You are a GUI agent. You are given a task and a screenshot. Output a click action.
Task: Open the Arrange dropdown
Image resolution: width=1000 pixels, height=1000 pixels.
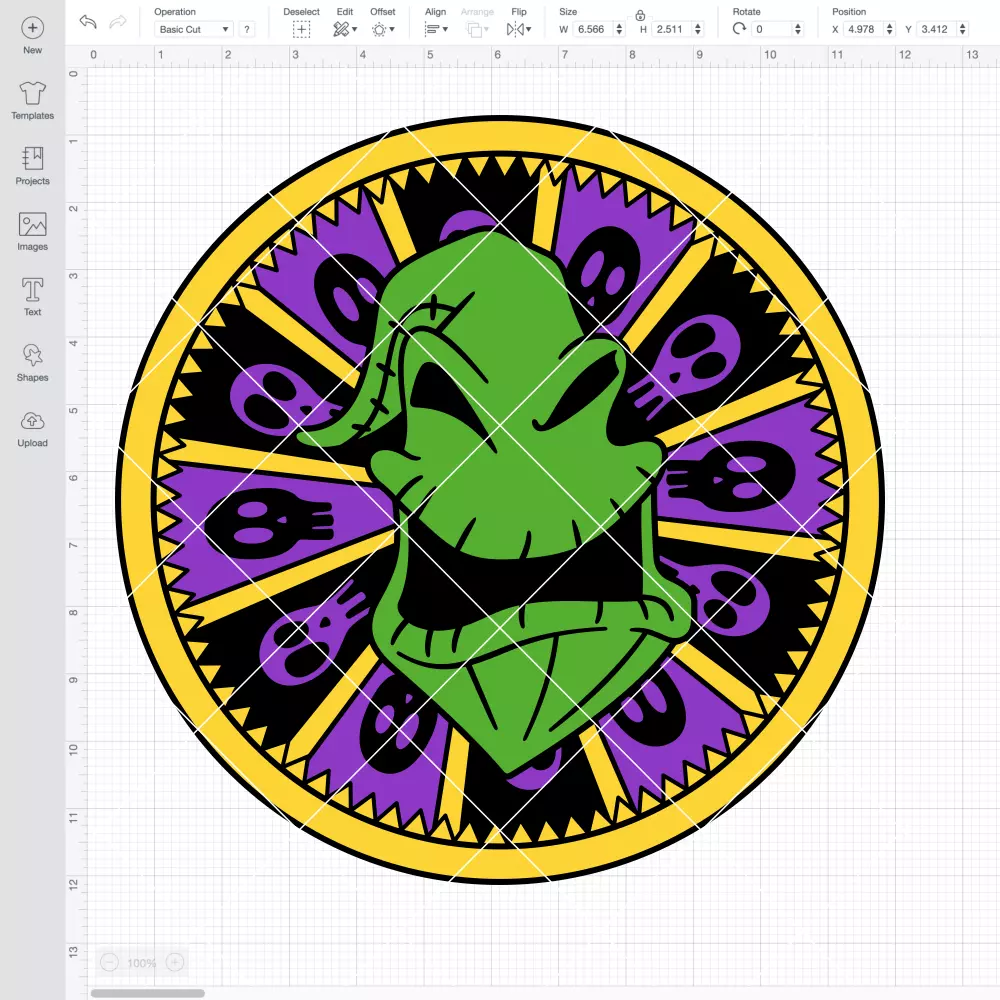[x=477, y=29]
